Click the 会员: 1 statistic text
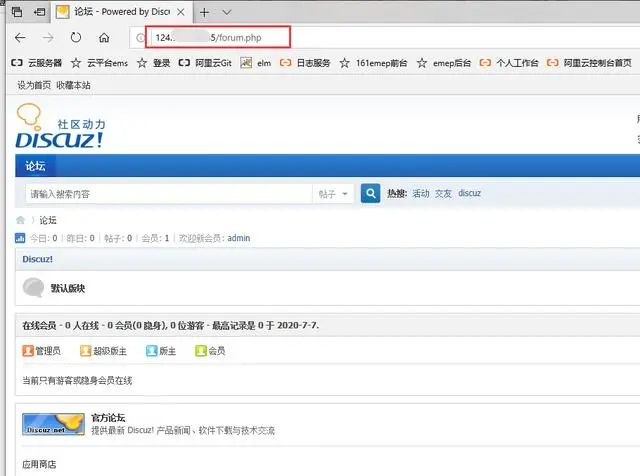This screenshot has width=640, height=476. 156,238
